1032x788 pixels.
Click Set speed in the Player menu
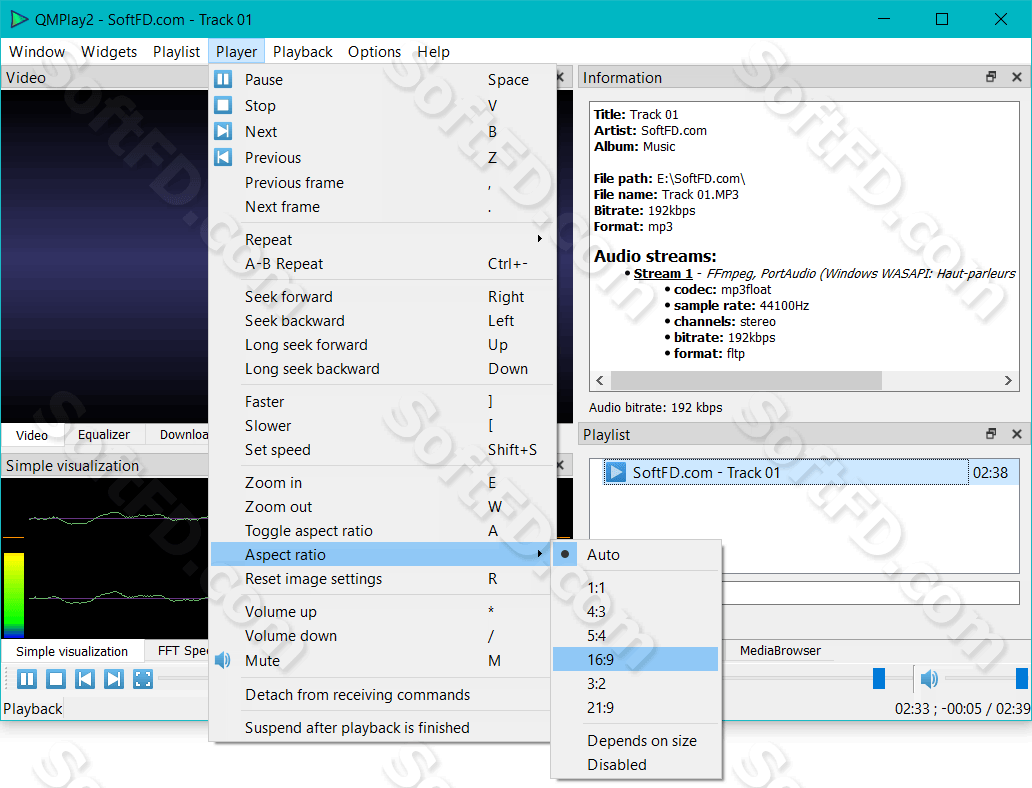(x=383, y=450)
